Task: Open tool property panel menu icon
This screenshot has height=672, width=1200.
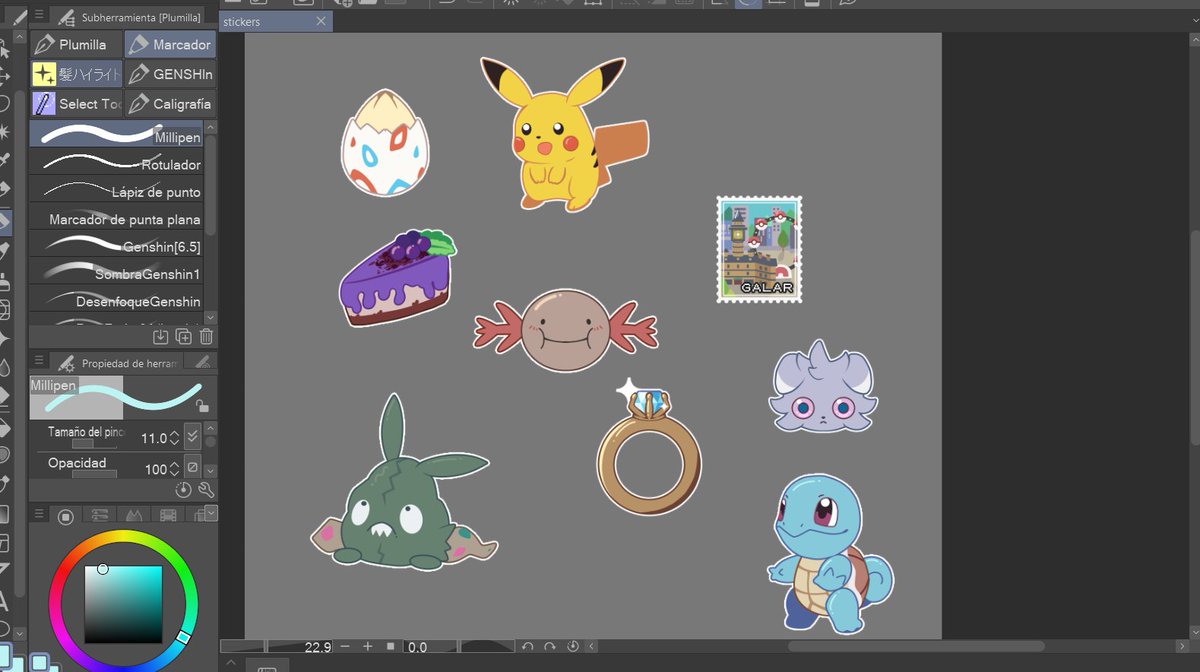Action: point(39,362)
